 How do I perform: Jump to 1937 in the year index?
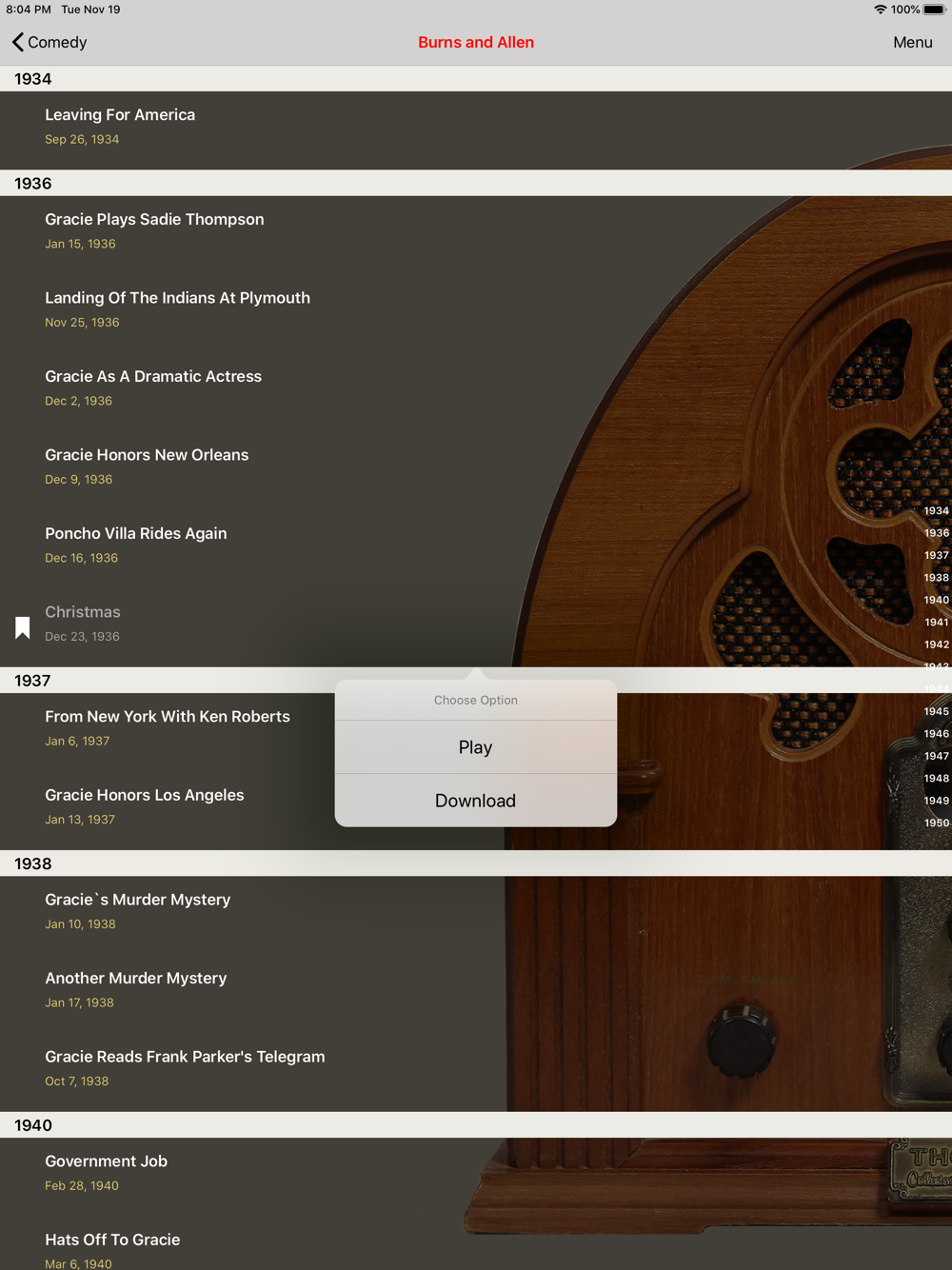pos(936,555)
